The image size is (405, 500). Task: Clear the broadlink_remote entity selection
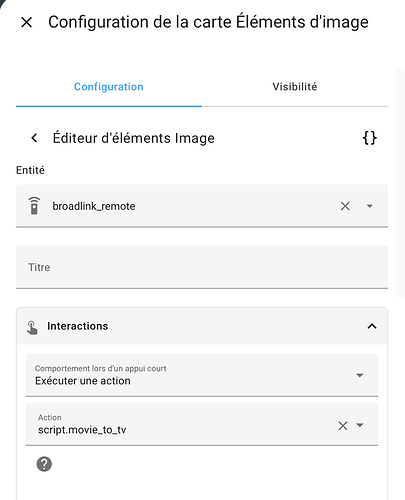[x=345, y=206]
